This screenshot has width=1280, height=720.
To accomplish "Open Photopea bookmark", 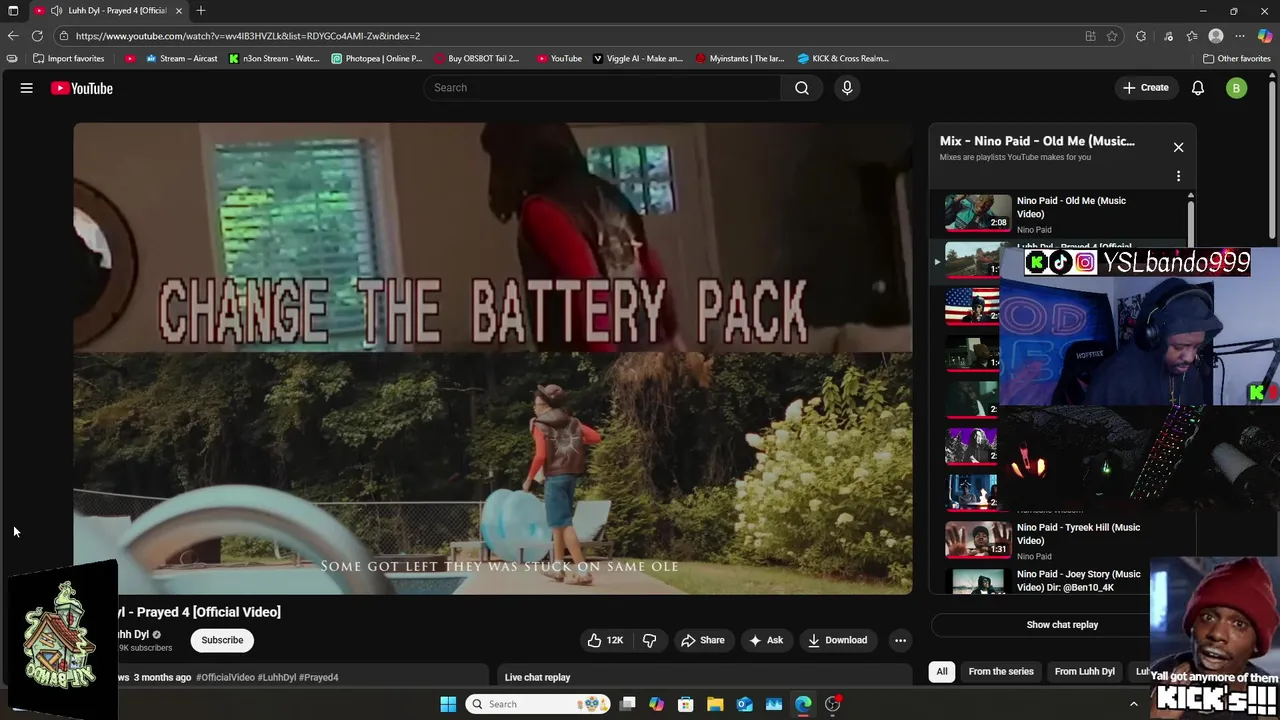I will [x=377, y=58].
